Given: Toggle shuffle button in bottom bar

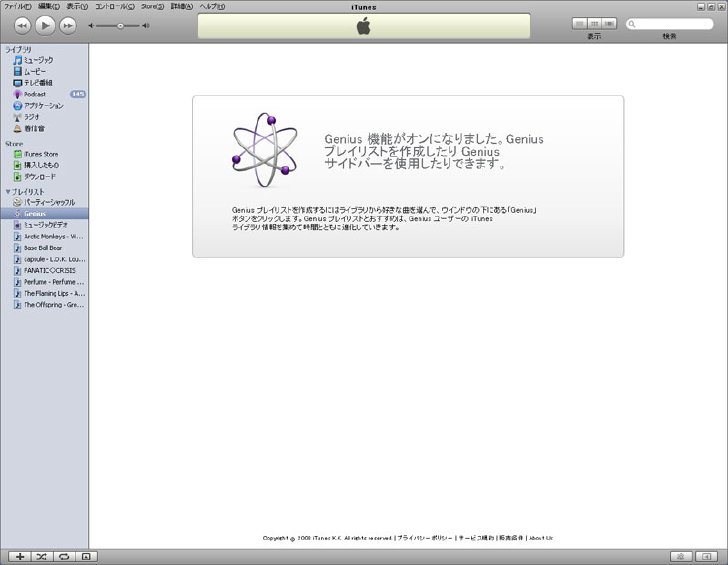Looking at the screenshot, I should pyautogui.click(x=42, y=557).
